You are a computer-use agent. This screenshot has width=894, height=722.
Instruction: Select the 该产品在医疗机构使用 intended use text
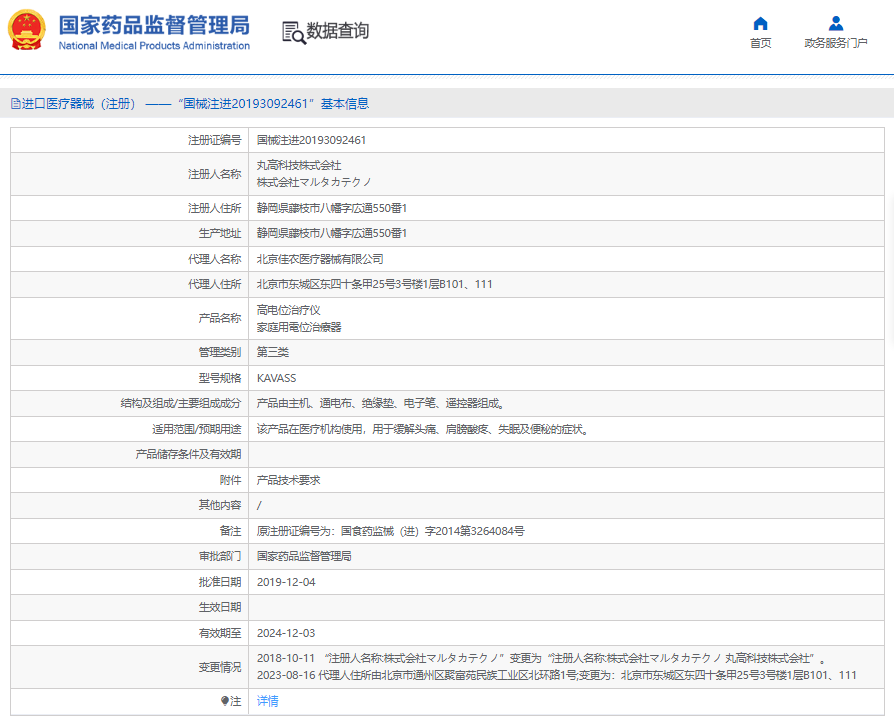pos(422,429)
